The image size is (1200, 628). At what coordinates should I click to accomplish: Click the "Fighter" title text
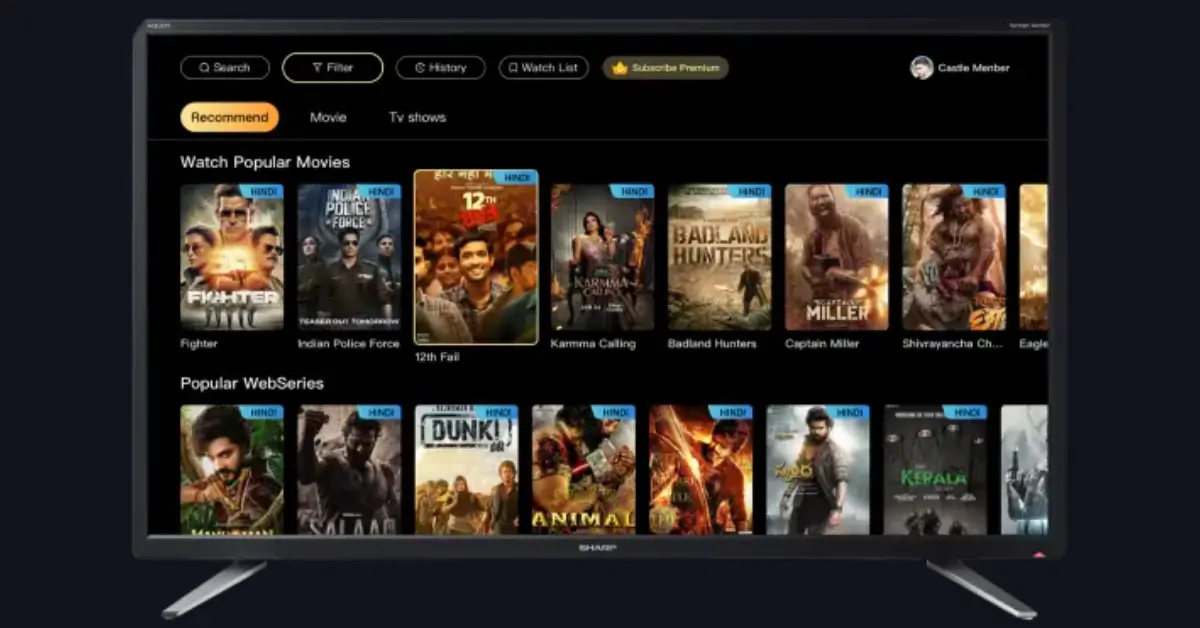click(199, 344)
